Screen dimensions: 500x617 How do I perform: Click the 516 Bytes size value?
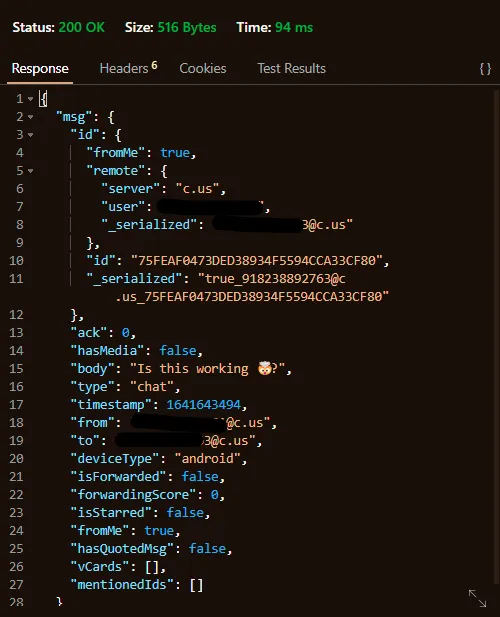click(187, 28)
